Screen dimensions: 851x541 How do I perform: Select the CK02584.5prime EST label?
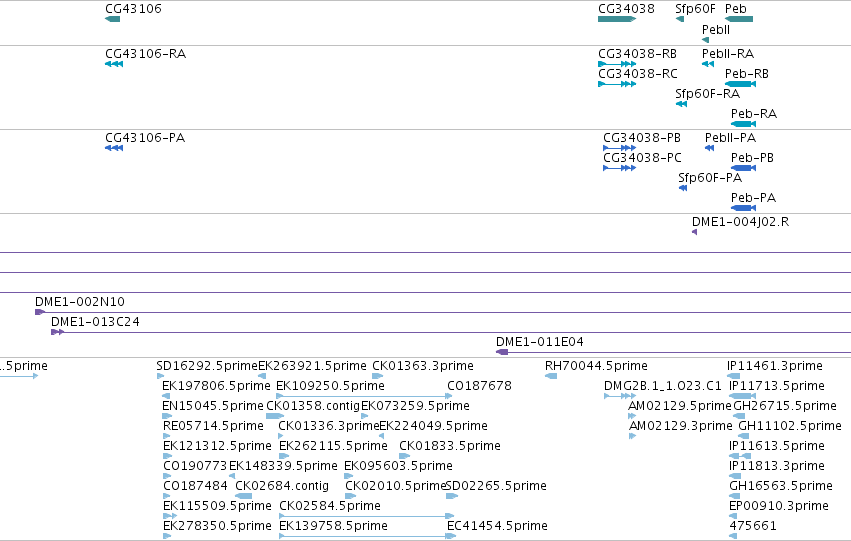click(329, 506)
